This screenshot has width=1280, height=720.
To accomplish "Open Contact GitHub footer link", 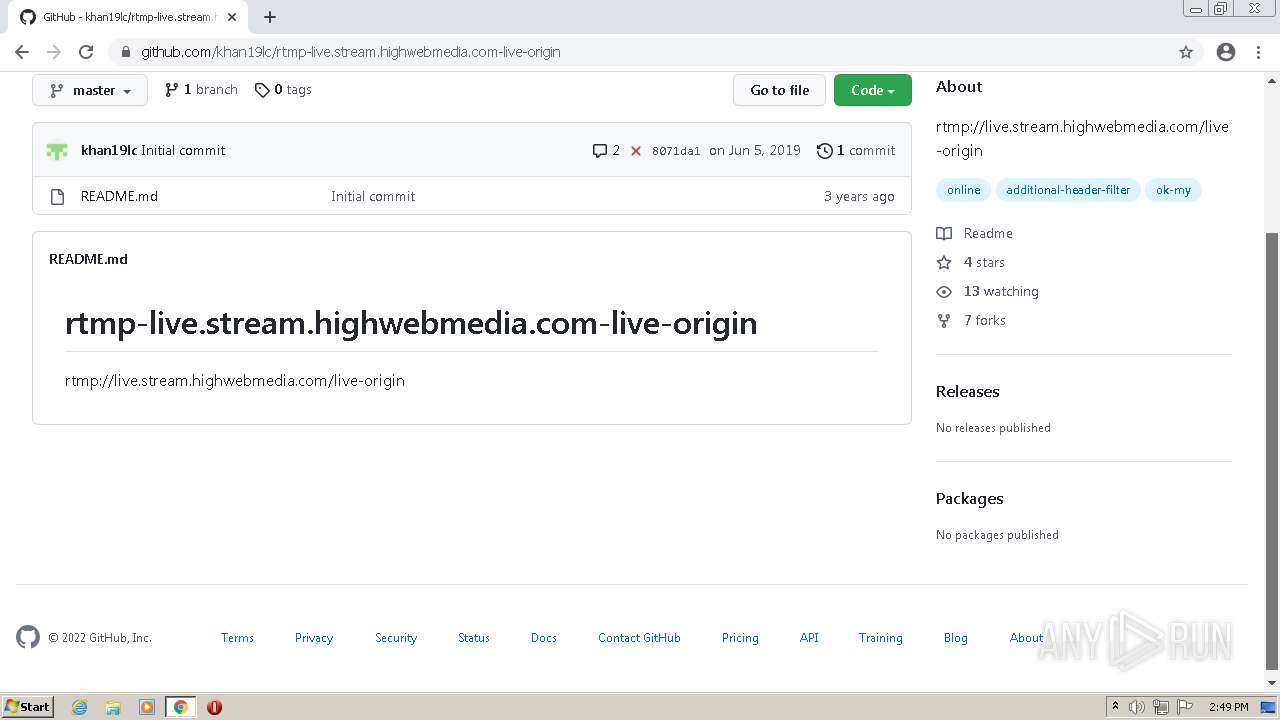I will pyautogui.click(x=639, y=638).
